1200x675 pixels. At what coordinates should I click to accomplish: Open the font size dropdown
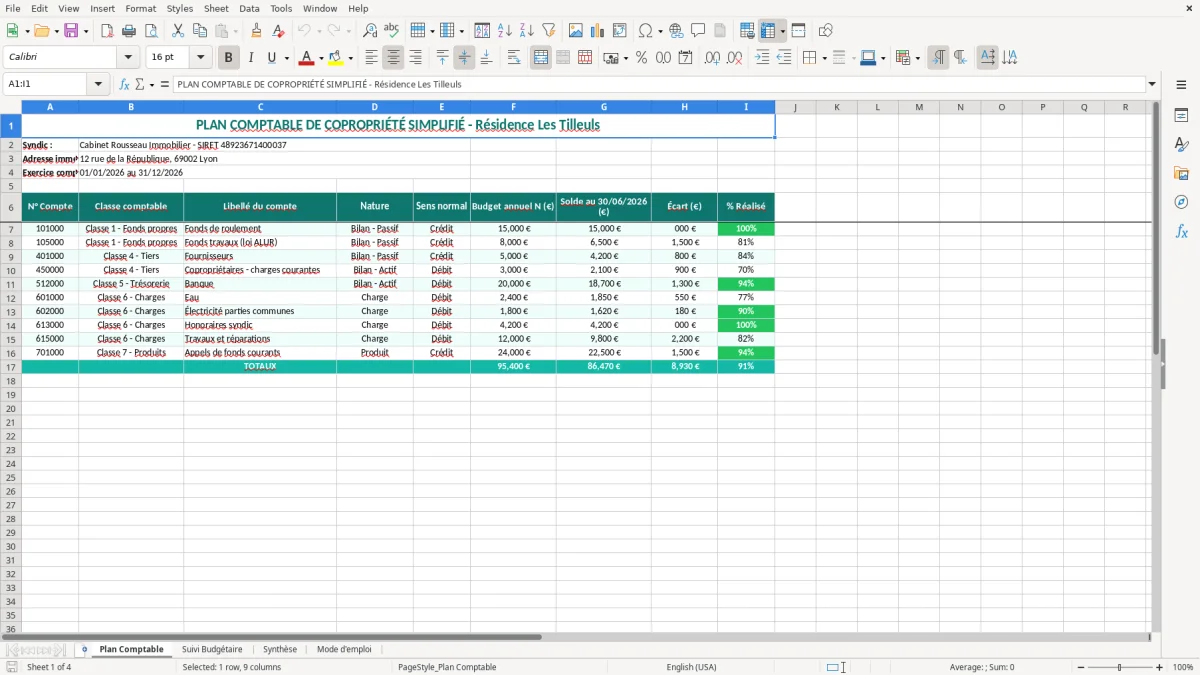coord(200,58)
